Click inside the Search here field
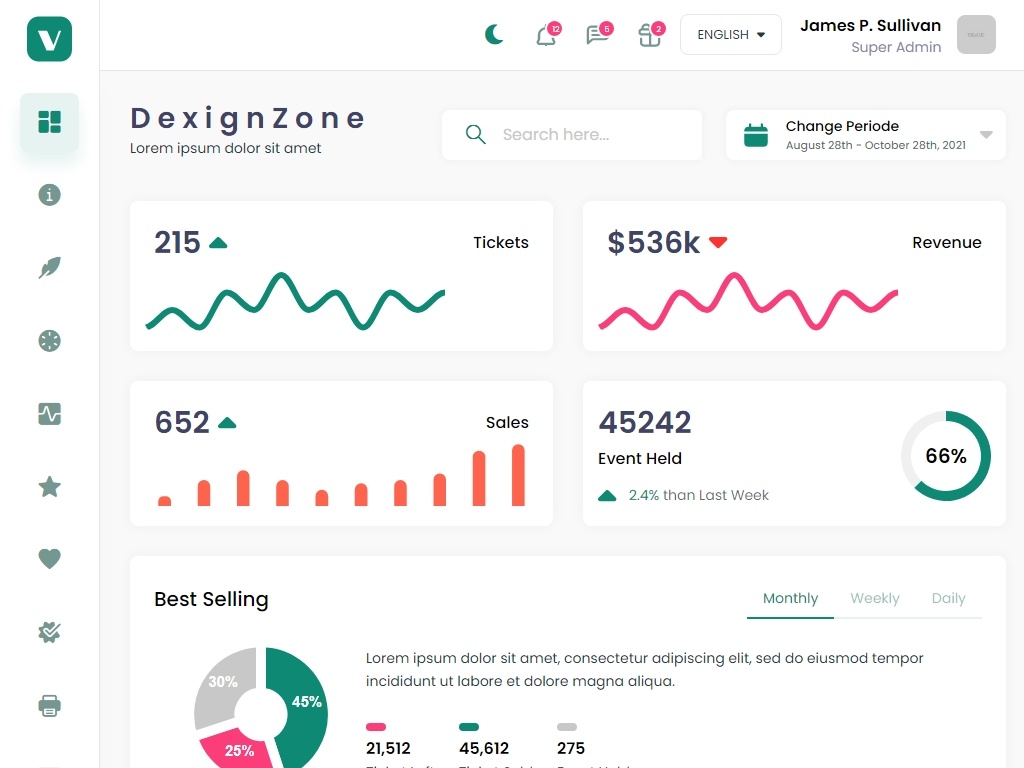1024x768 pixels. click(x=572, y=135)
